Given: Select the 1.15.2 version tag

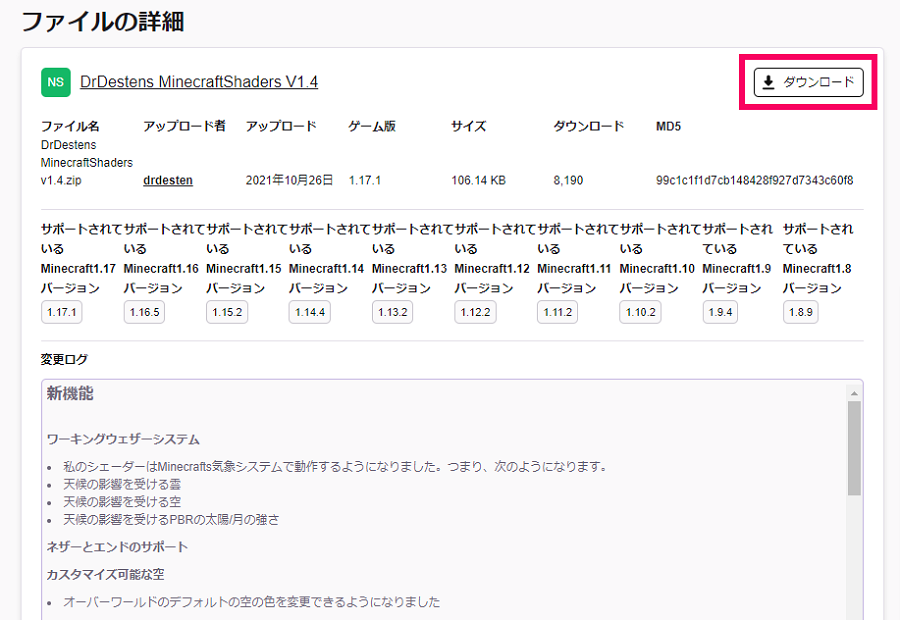Looking at the screenshot, I should tap(227, 312).
